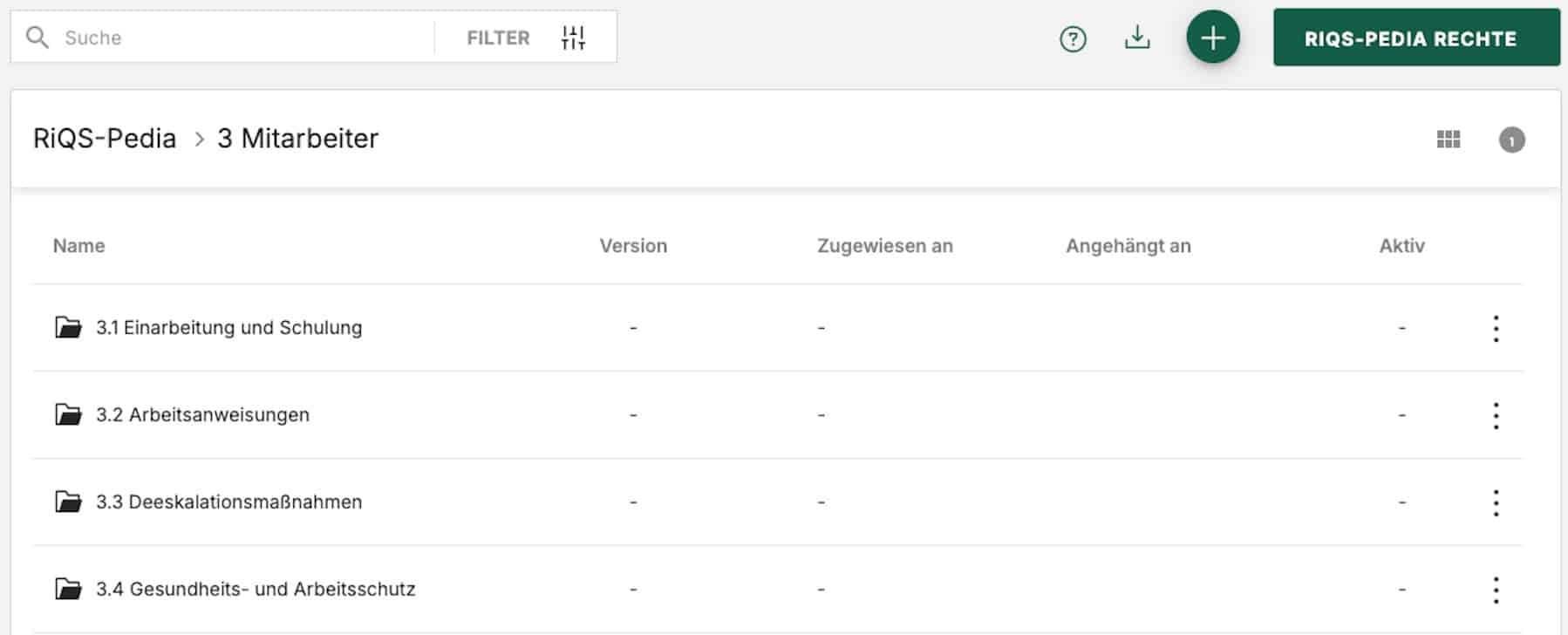Click the download icon
The width and height of the screenshot is (1568, 635).
1137,38
